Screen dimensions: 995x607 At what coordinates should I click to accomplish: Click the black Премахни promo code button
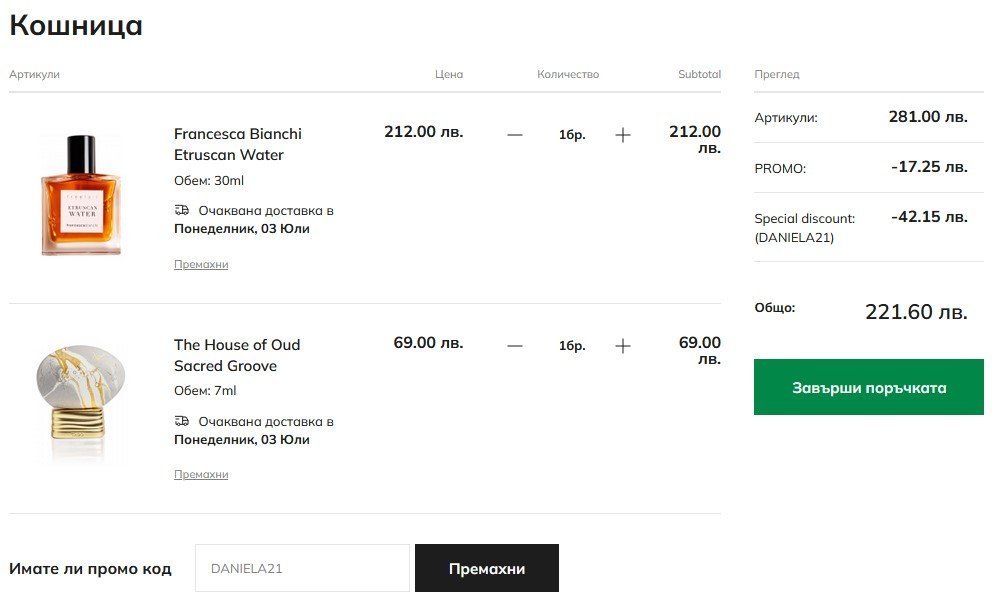(487, 569)
